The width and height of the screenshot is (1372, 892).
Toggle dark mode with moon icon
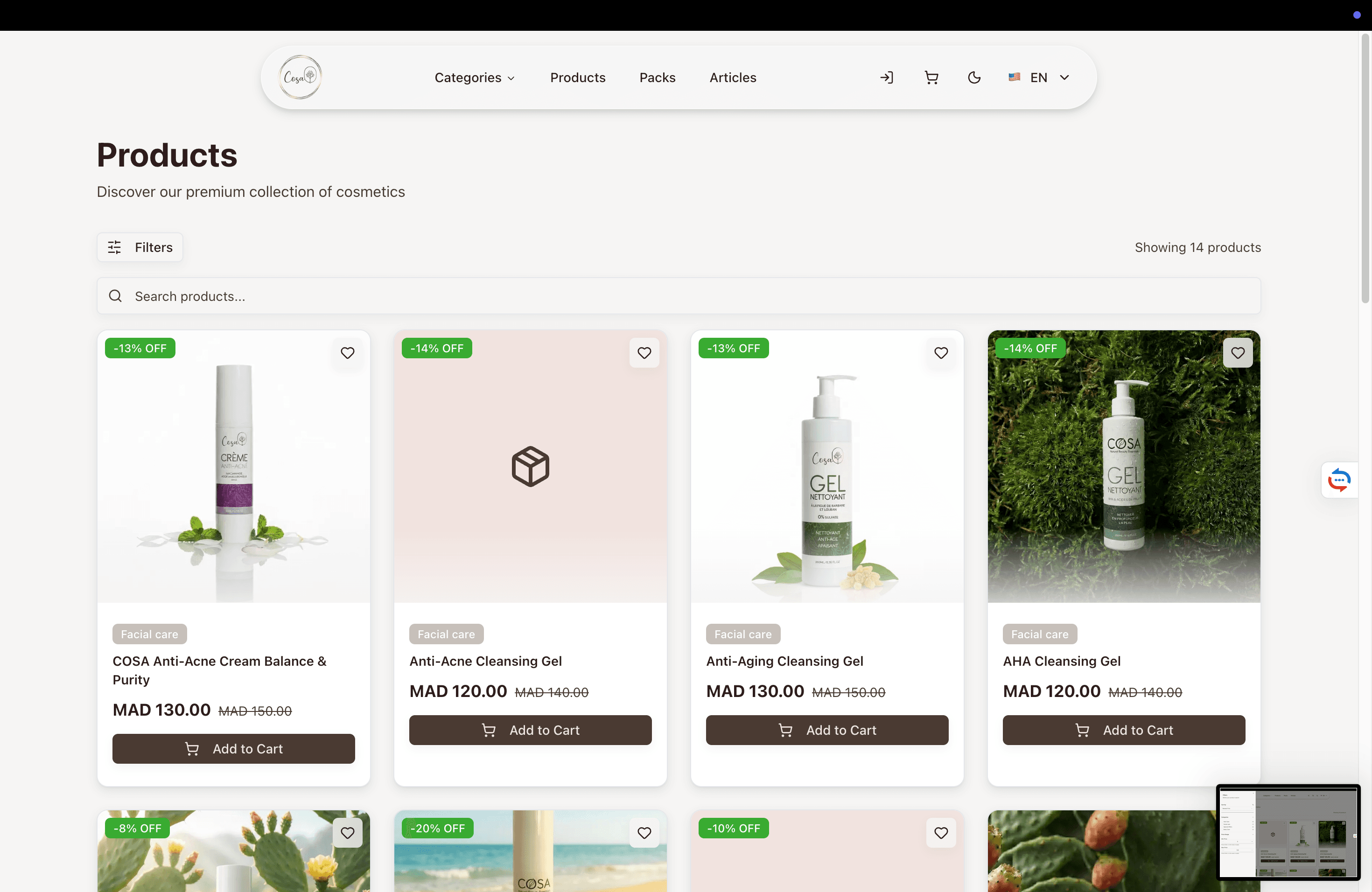tap(974, 77)
